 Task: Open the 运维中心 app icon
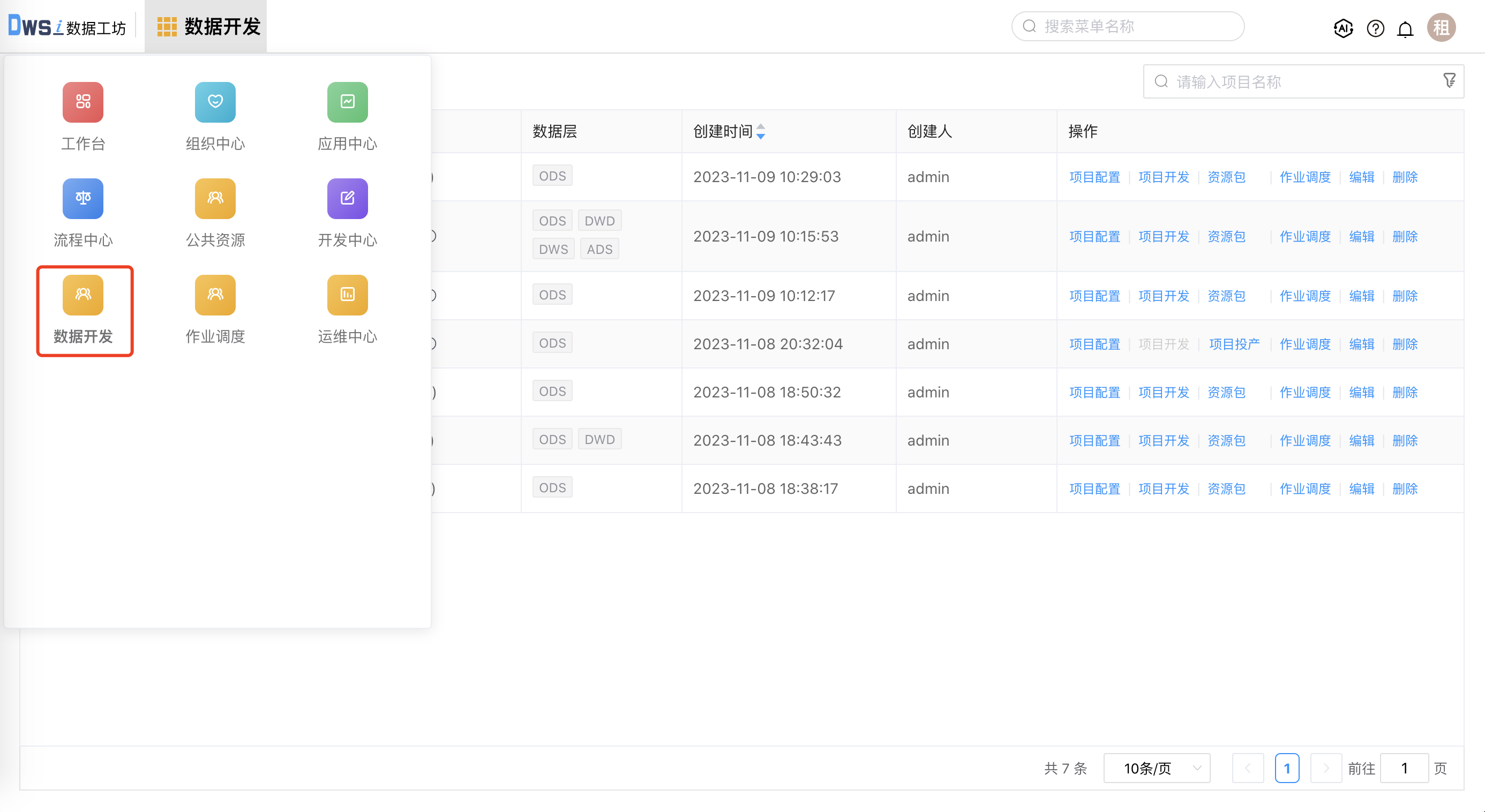pyautogui.click(x=347, y=295)
